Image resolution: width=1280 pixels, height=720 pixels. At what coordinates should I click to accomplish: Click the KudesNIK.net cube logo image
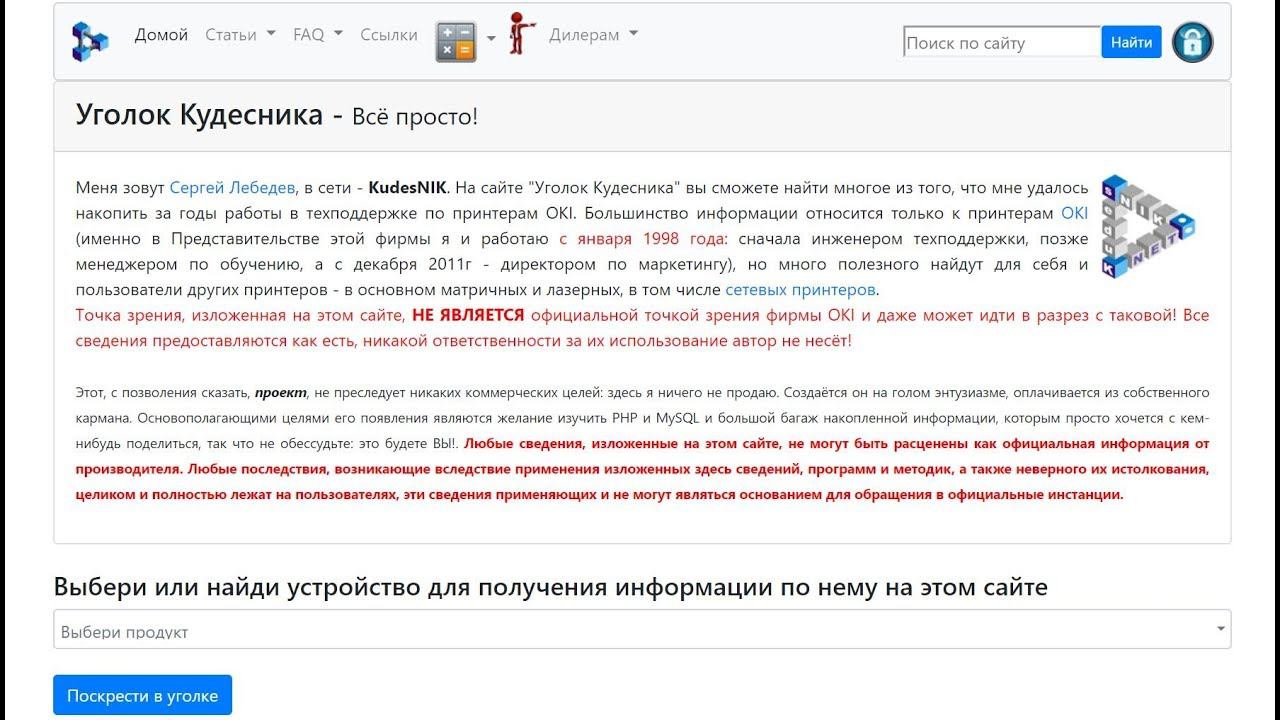[x=1148, y=227]
